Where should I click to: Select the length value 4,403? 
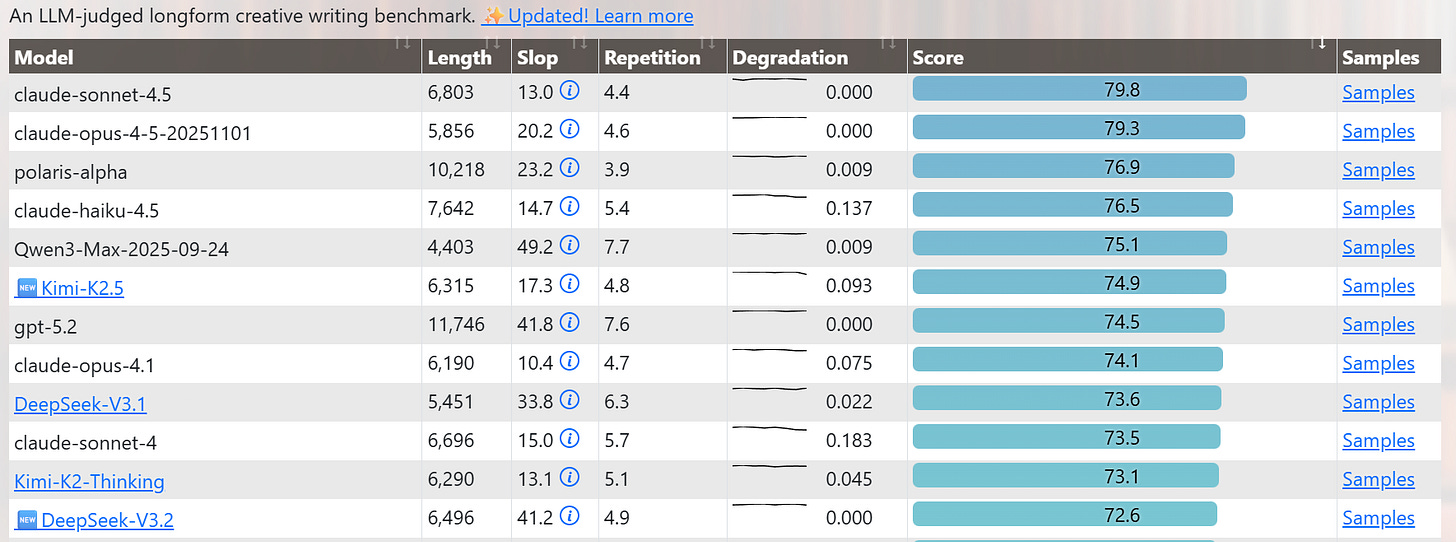pos(451,247)
